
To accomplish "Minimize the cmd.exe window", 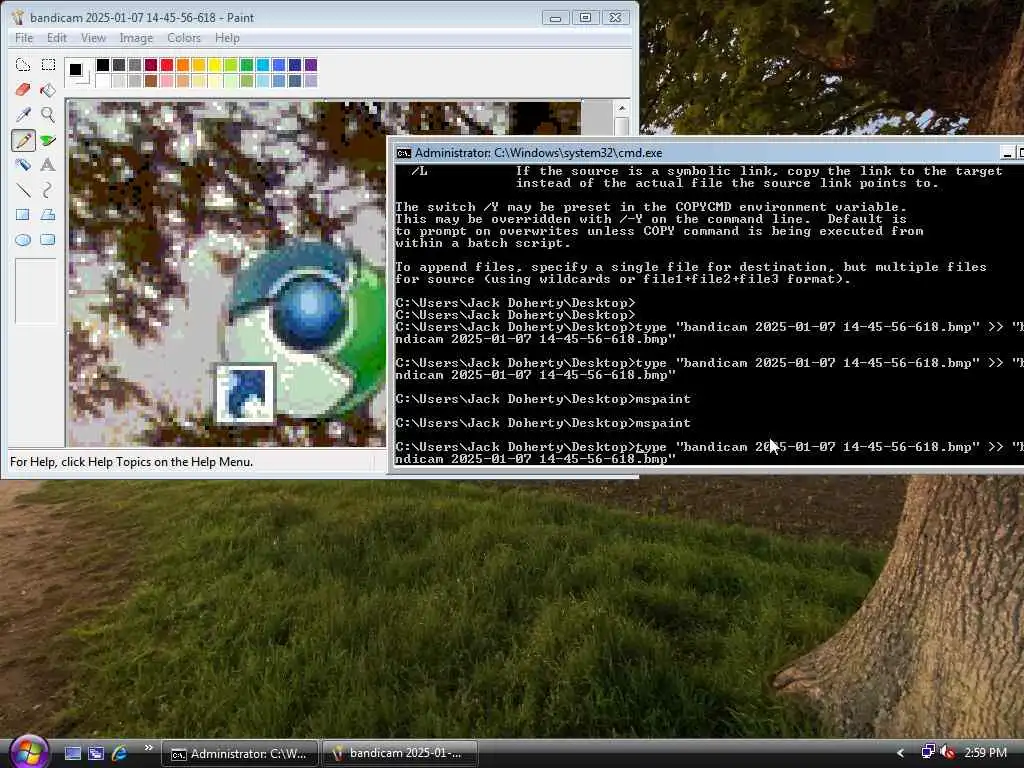I will pyautogui.click(x=1008, y=153).
